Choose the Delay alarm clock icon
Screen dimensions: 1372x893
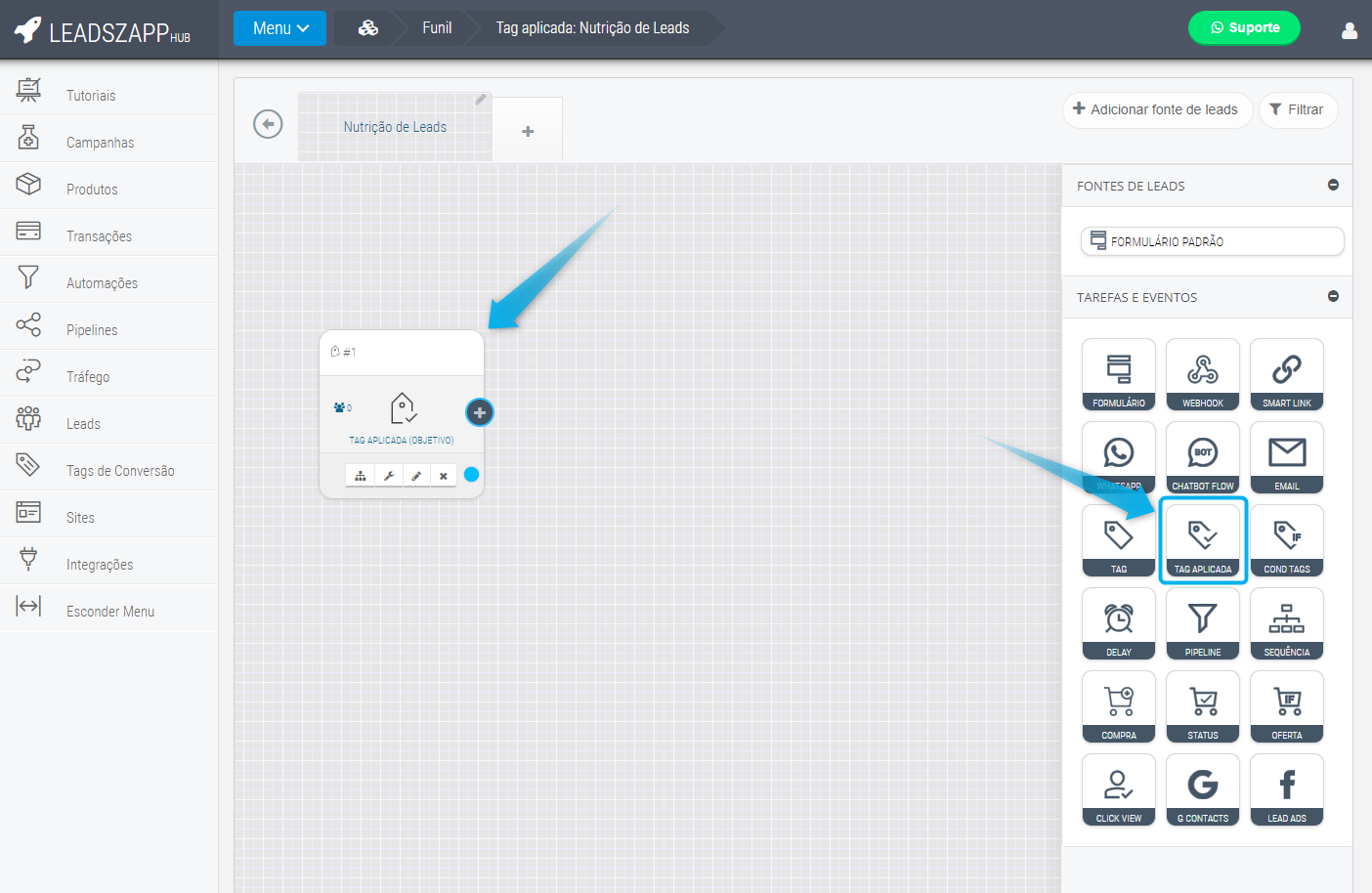(x=1118, y=622)
